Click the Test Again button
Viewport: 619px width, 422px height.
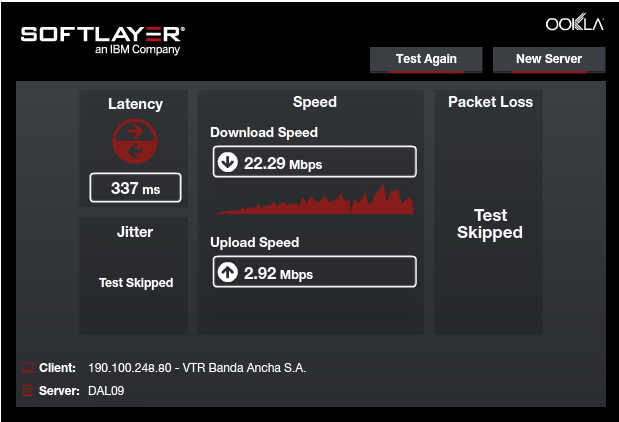[426, 59]
